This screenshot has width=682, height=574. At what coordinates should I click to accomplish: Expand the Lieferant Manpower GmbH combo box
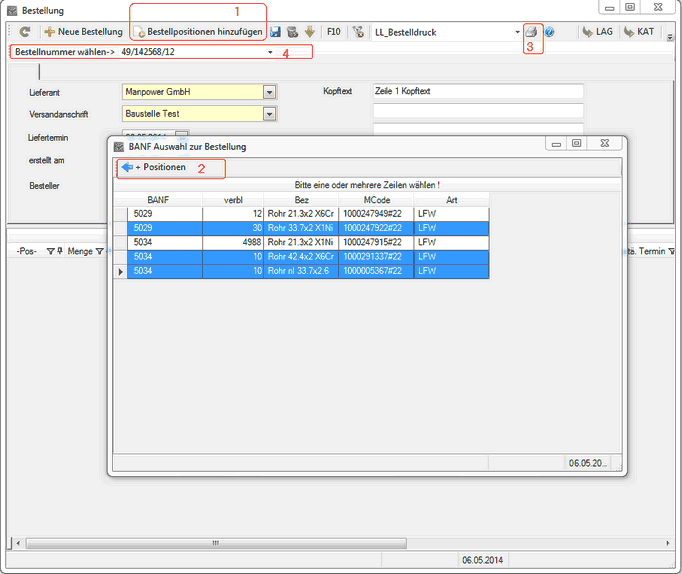coord(269,92)
